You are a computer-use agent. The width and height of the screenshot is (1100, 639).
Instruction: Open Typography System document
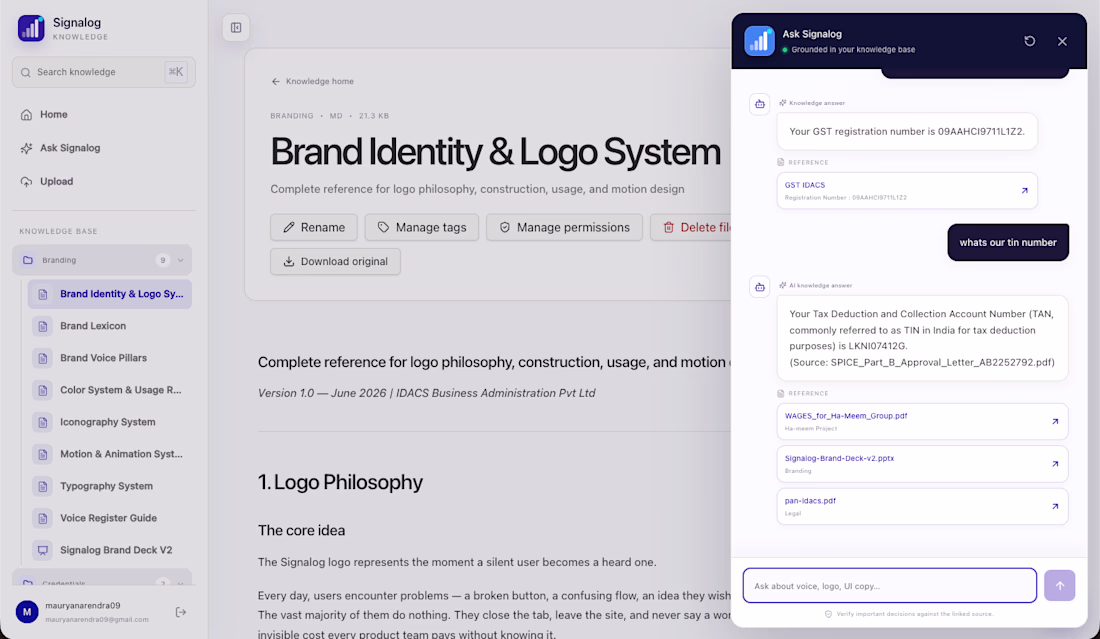coord(109,486)
